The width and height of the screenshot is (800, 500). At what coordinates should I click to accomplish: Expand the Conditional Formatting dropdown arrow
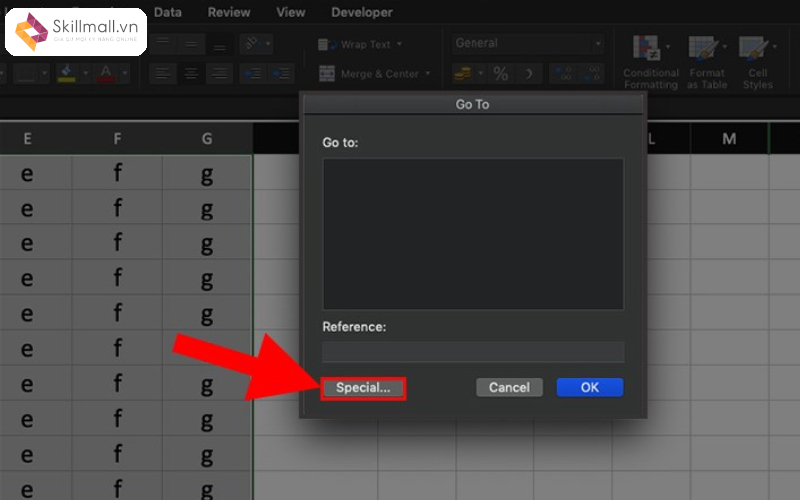668,47
